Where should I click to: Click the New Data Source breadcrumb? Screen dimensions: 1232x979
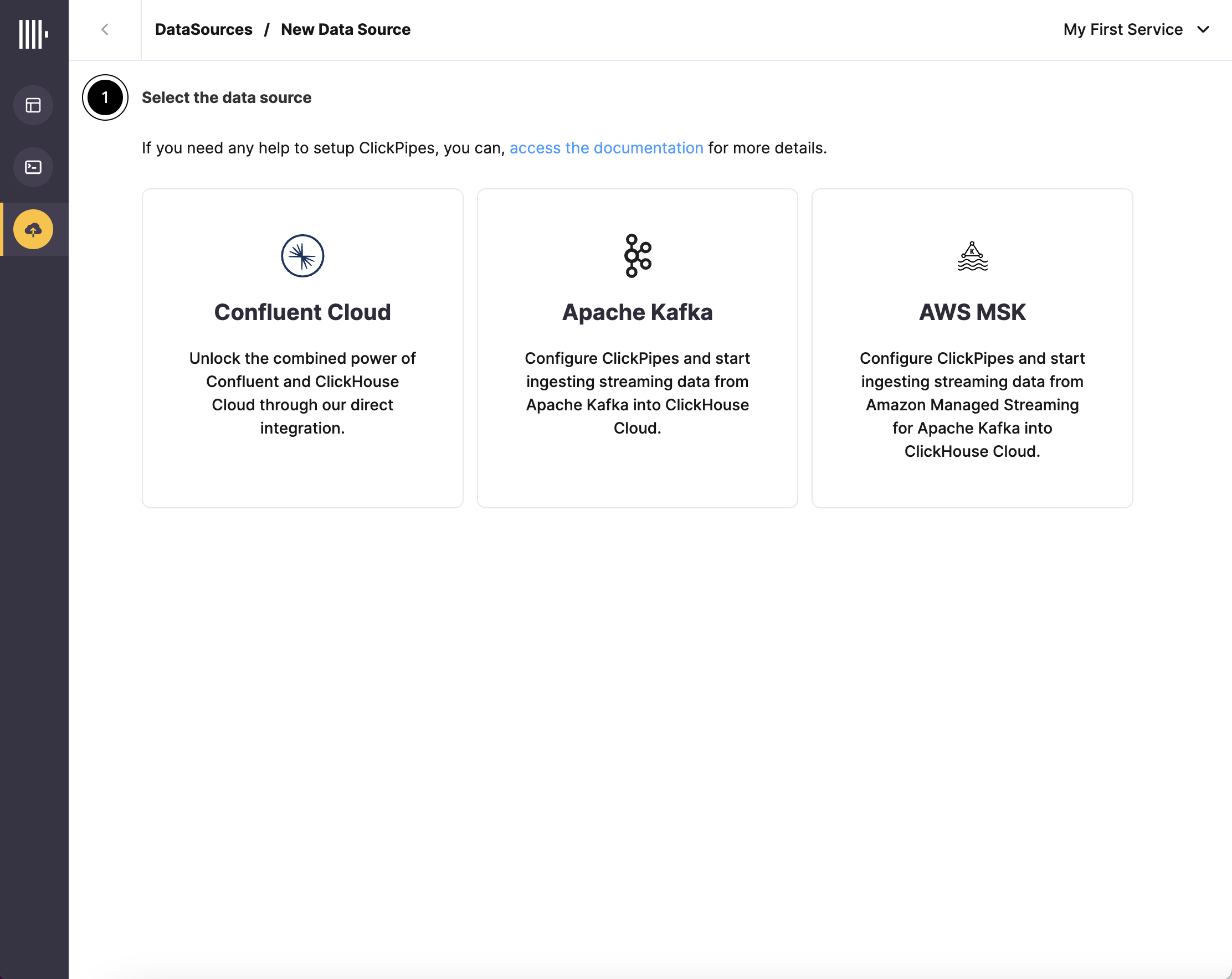[x=346, y=30]
